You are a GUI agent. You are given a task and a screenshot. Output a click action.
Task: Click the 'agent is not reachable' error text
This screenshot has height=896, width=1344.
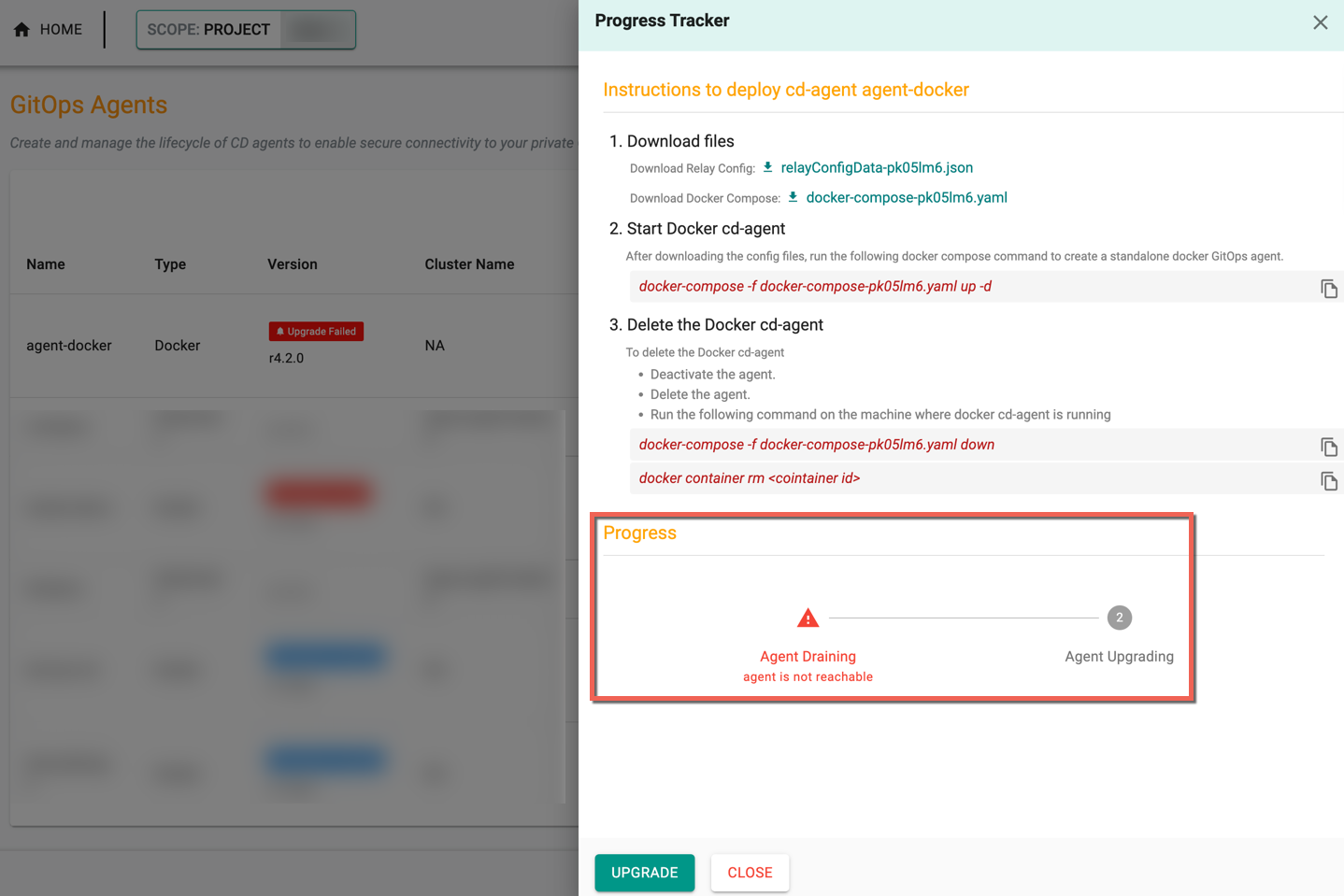(808, 677)
